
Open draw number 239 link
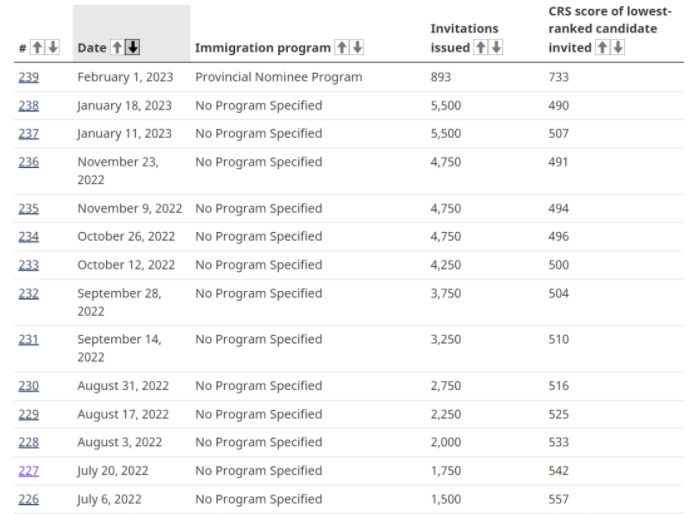coord(28,77)
